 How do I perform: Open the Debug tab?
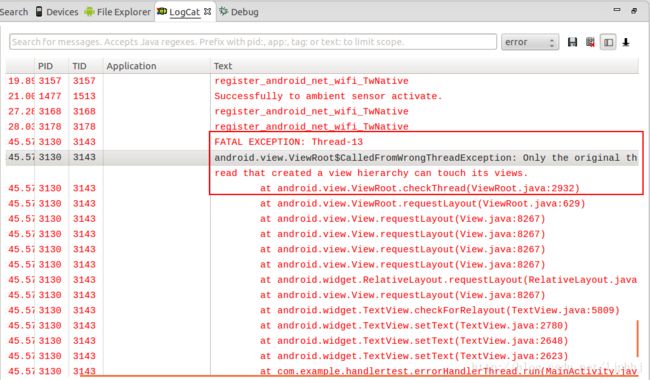pyautogui.click(x=239, y=12)
